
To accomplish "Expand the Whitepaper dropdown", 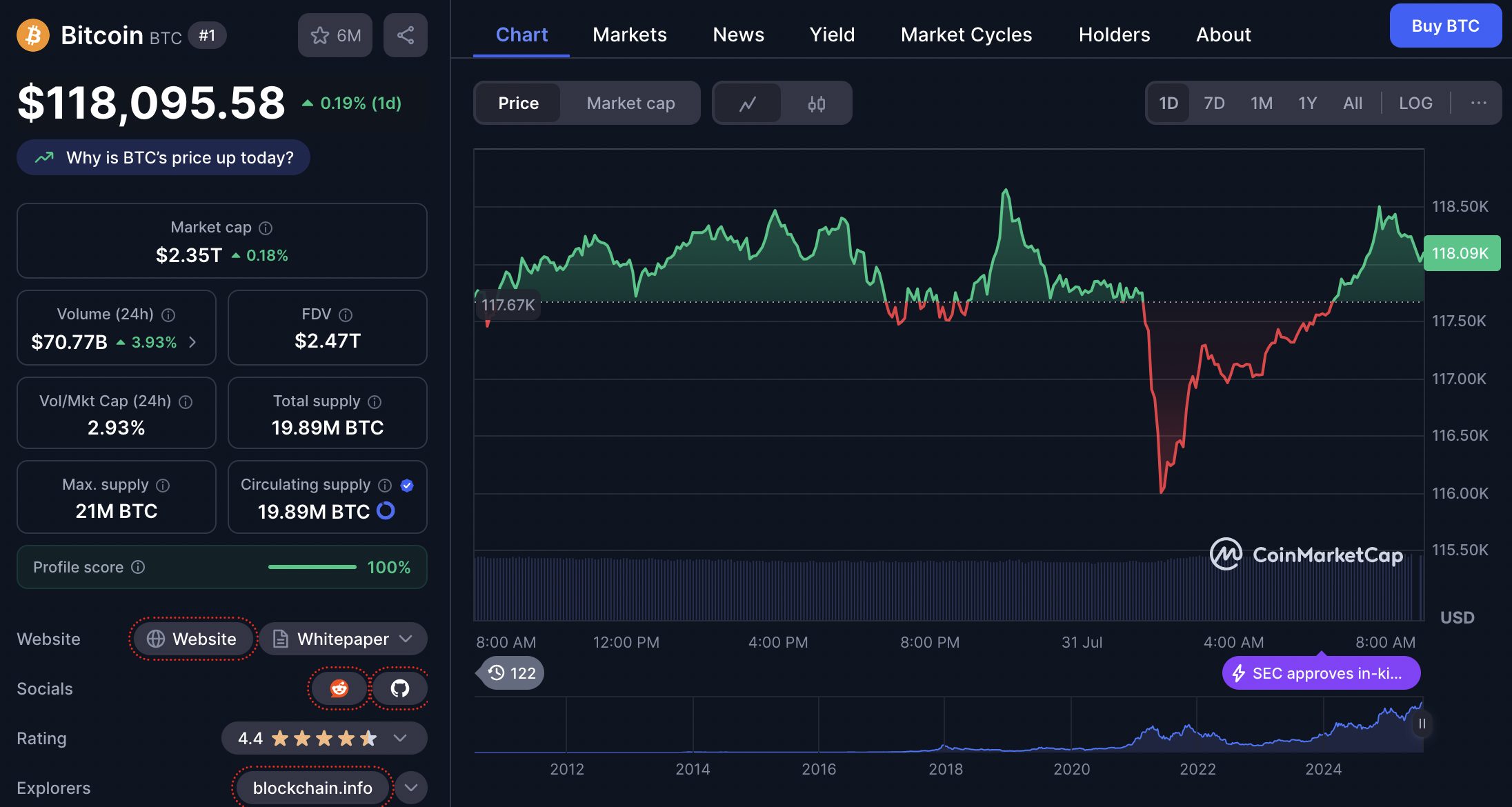I will (343, 639).
